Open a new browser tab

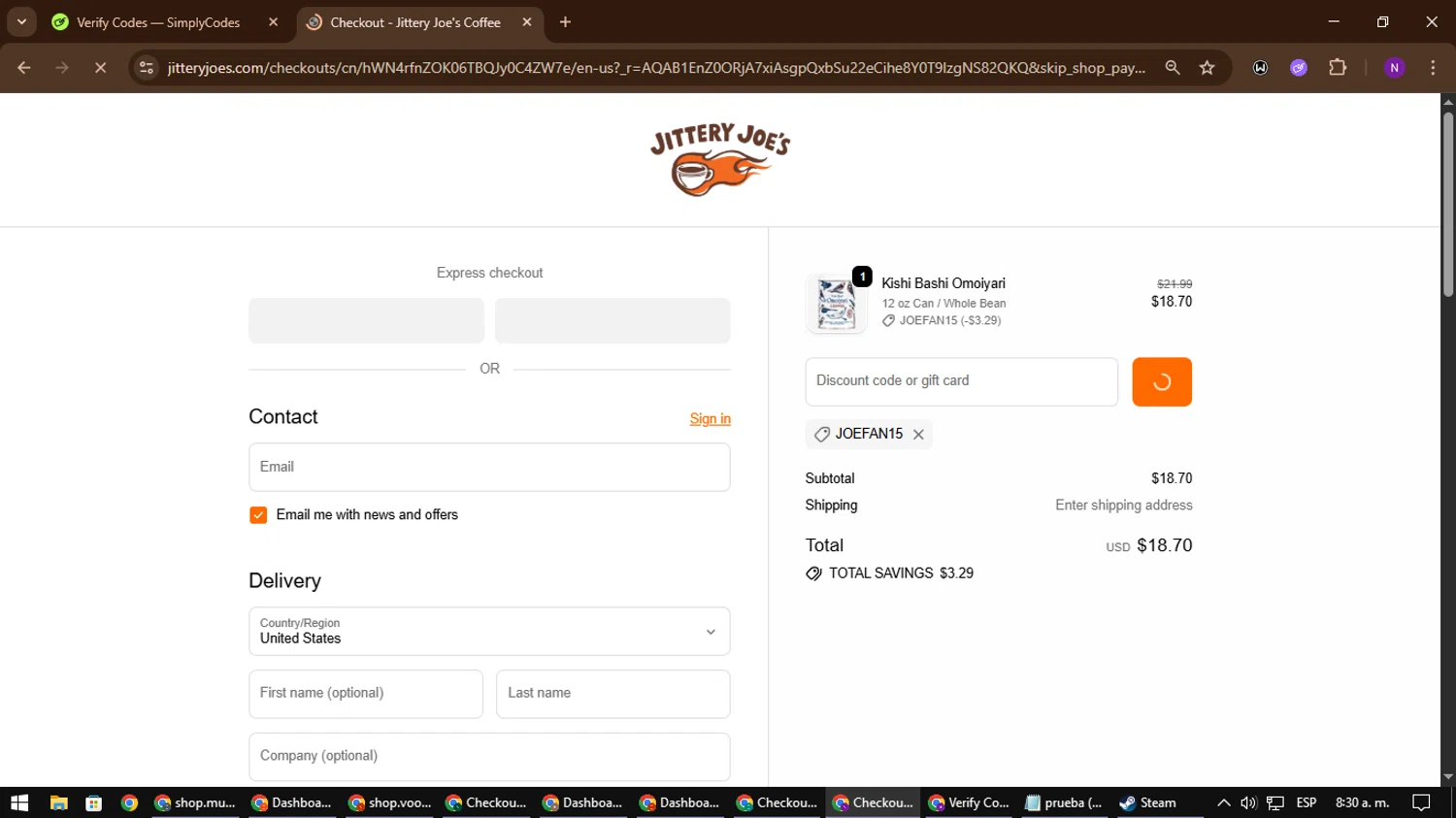click(566, 22)
